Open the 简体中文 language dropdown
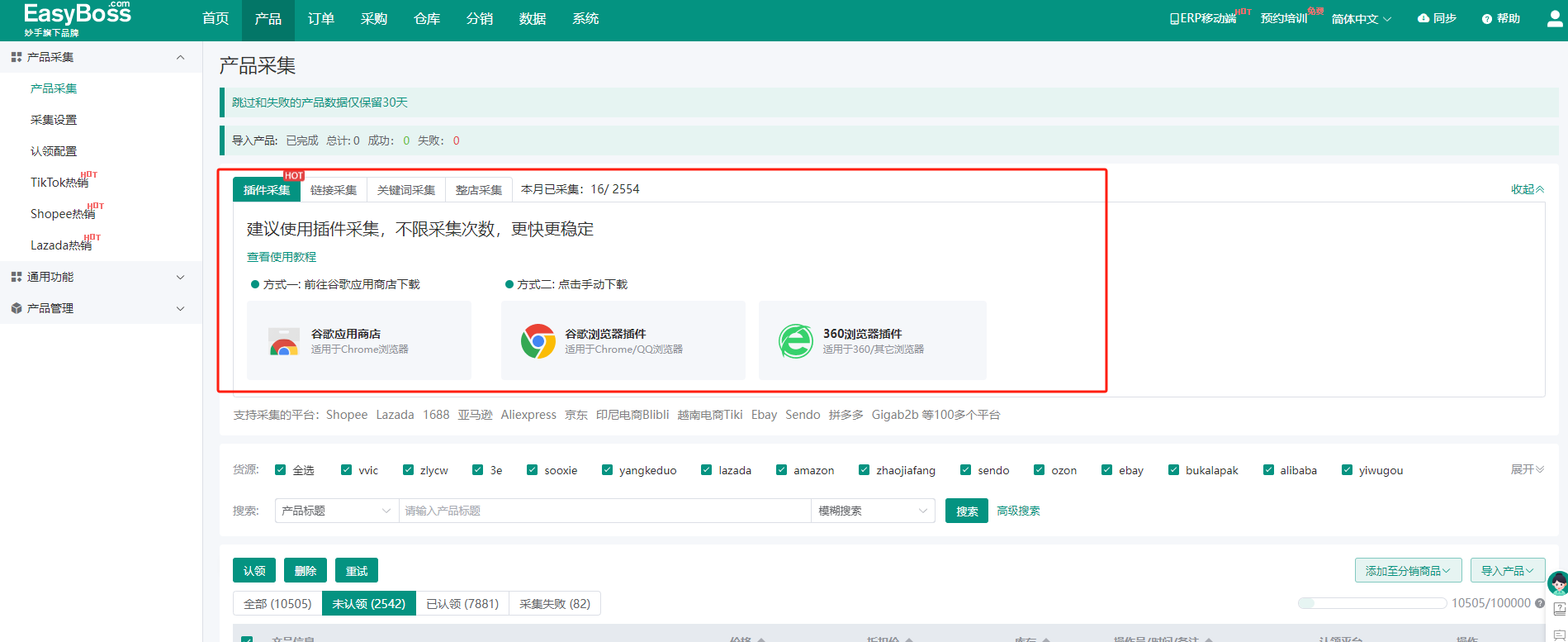The width and height of the screenshot is (1568, 642). pos(1362,19)
